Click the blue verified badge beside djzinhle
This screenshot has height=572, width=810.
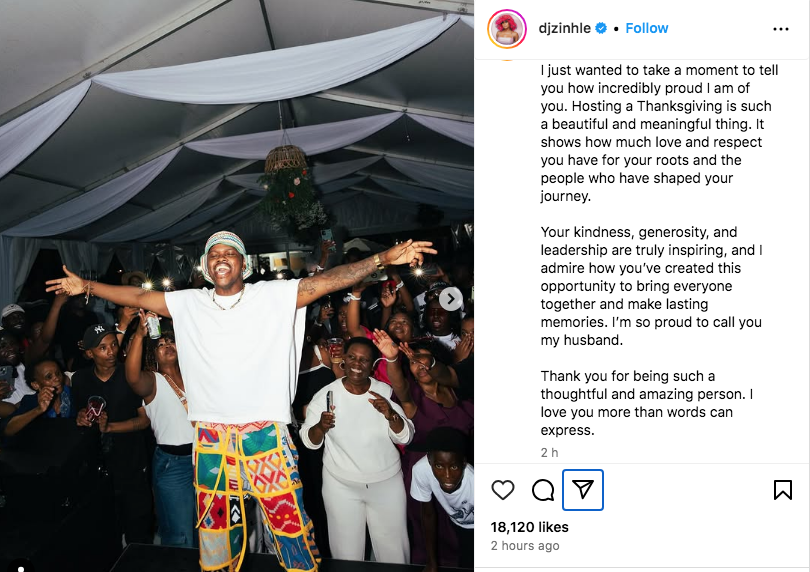(601, 28)
